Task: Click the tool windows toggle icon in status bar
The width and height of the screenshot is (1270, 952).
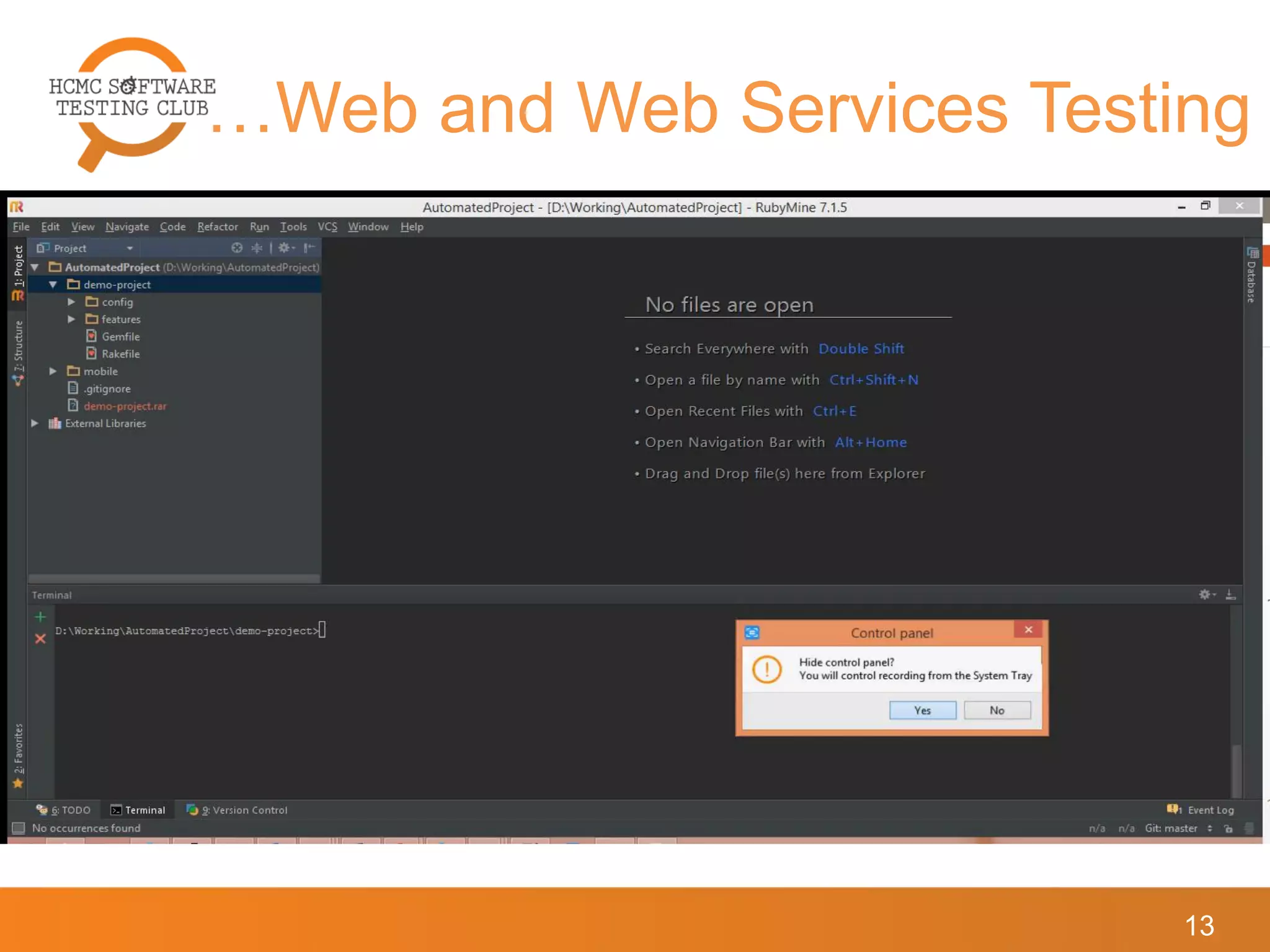Action: click(19, 828)
